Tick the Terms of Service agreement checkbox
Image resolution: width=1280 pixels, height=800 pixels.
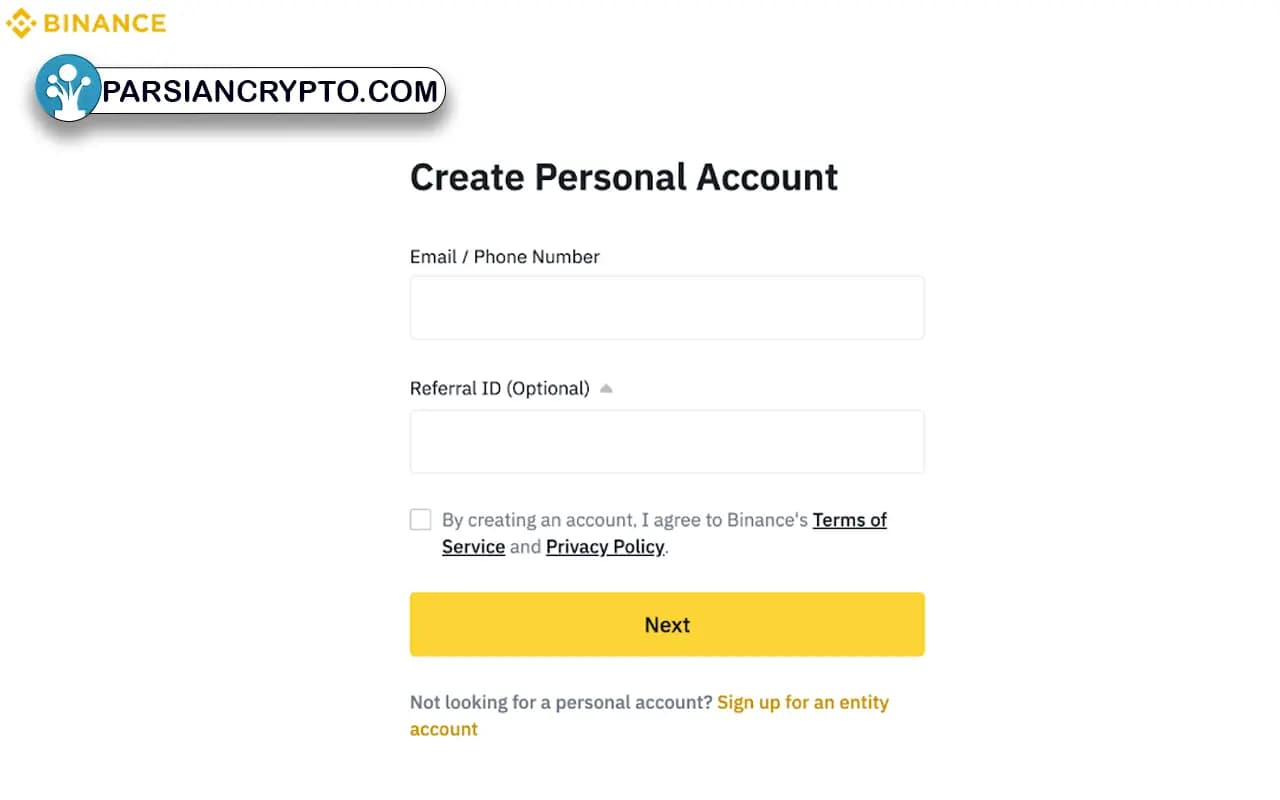click(421, 520)
